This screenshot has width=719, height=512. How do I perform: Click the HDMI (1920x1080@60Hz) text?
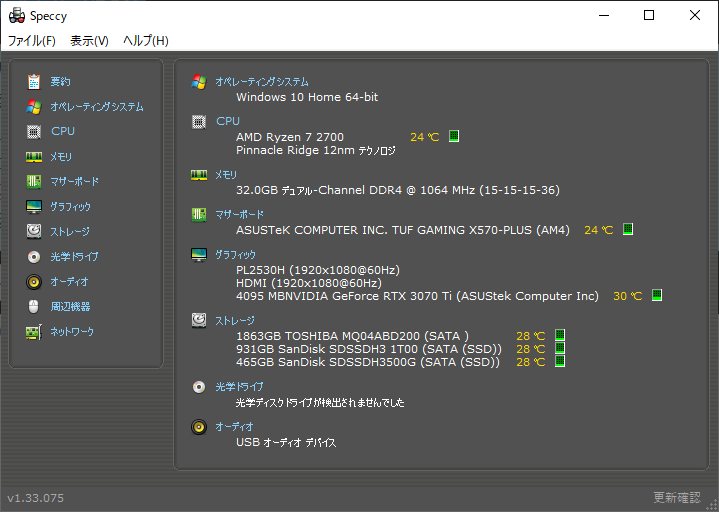click(x=309, y=283)
